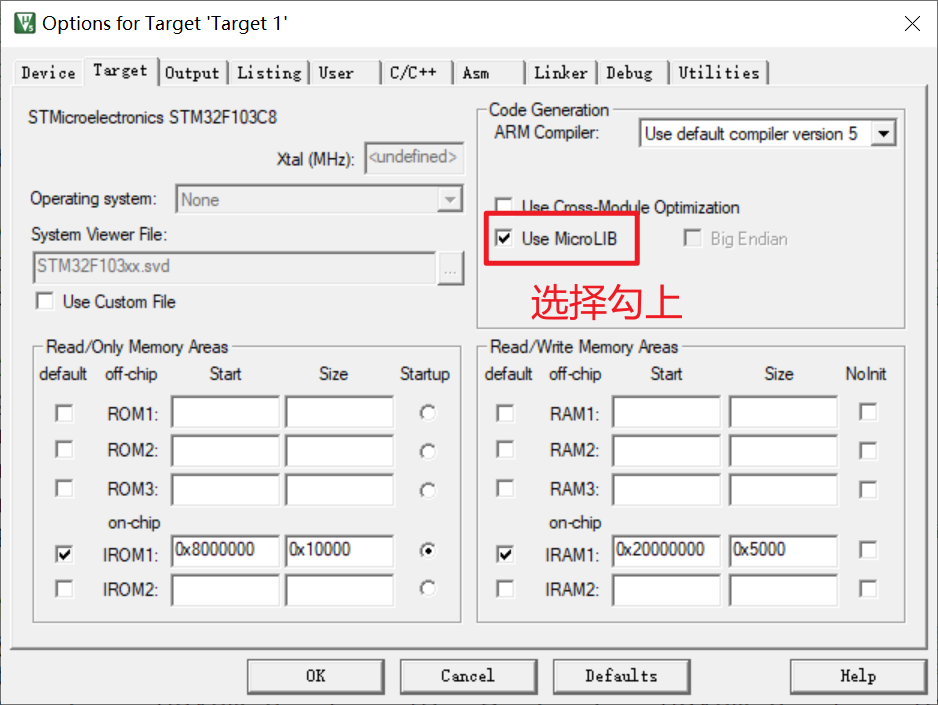Check the RAM3 default checkbox

click(505, 489)
